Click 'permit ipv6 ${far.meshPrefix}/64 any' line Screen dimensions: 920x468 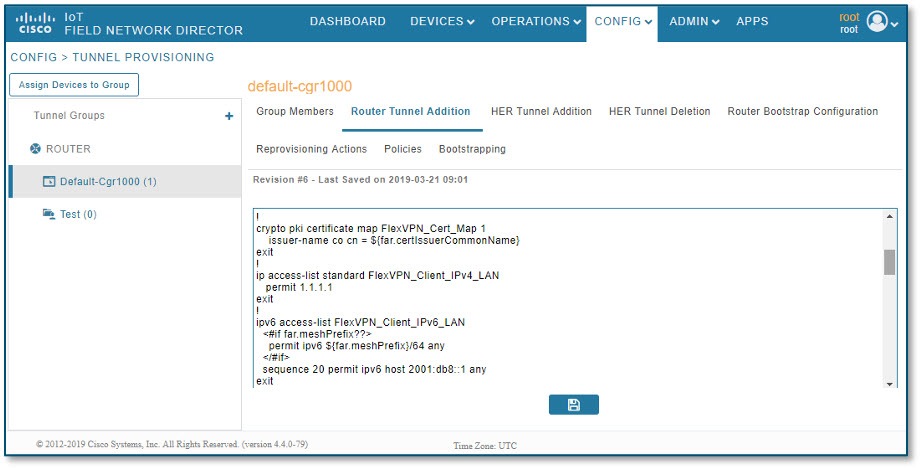[356, 346]
